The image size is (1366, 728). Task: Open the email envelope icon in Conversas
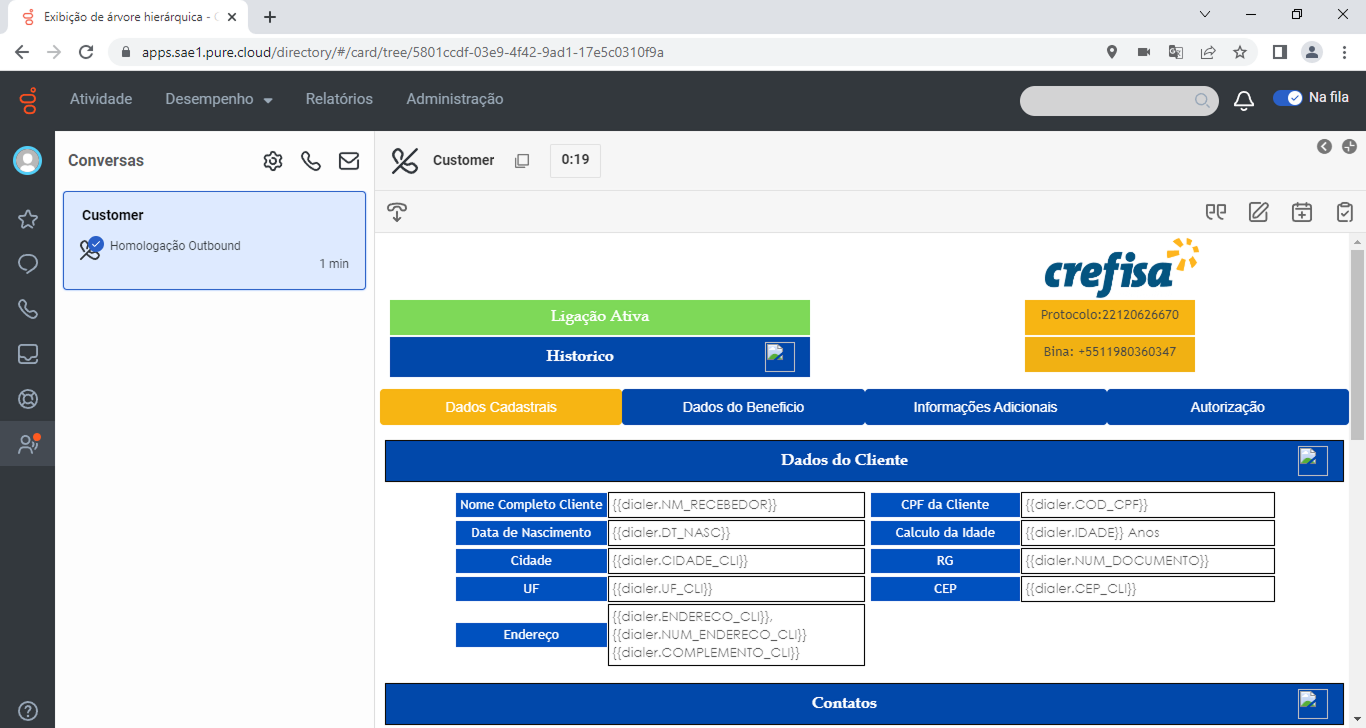(x=348, y=161)
